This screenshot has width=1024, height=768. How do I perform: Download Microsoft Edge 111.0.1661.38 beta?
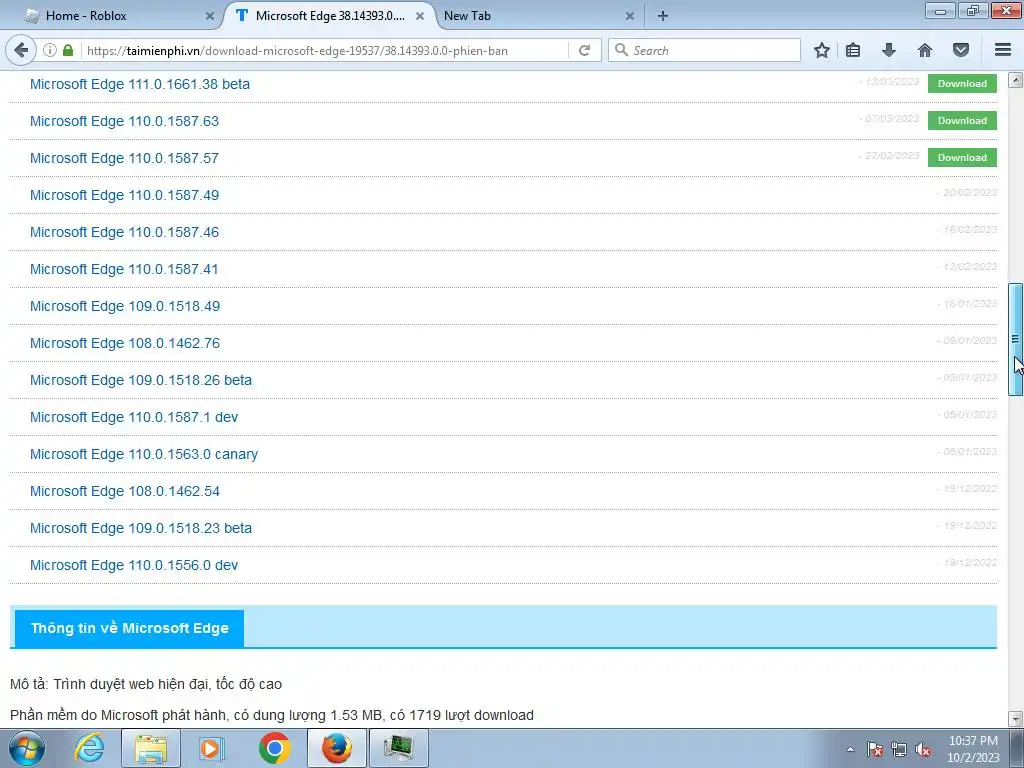point(962,84)
